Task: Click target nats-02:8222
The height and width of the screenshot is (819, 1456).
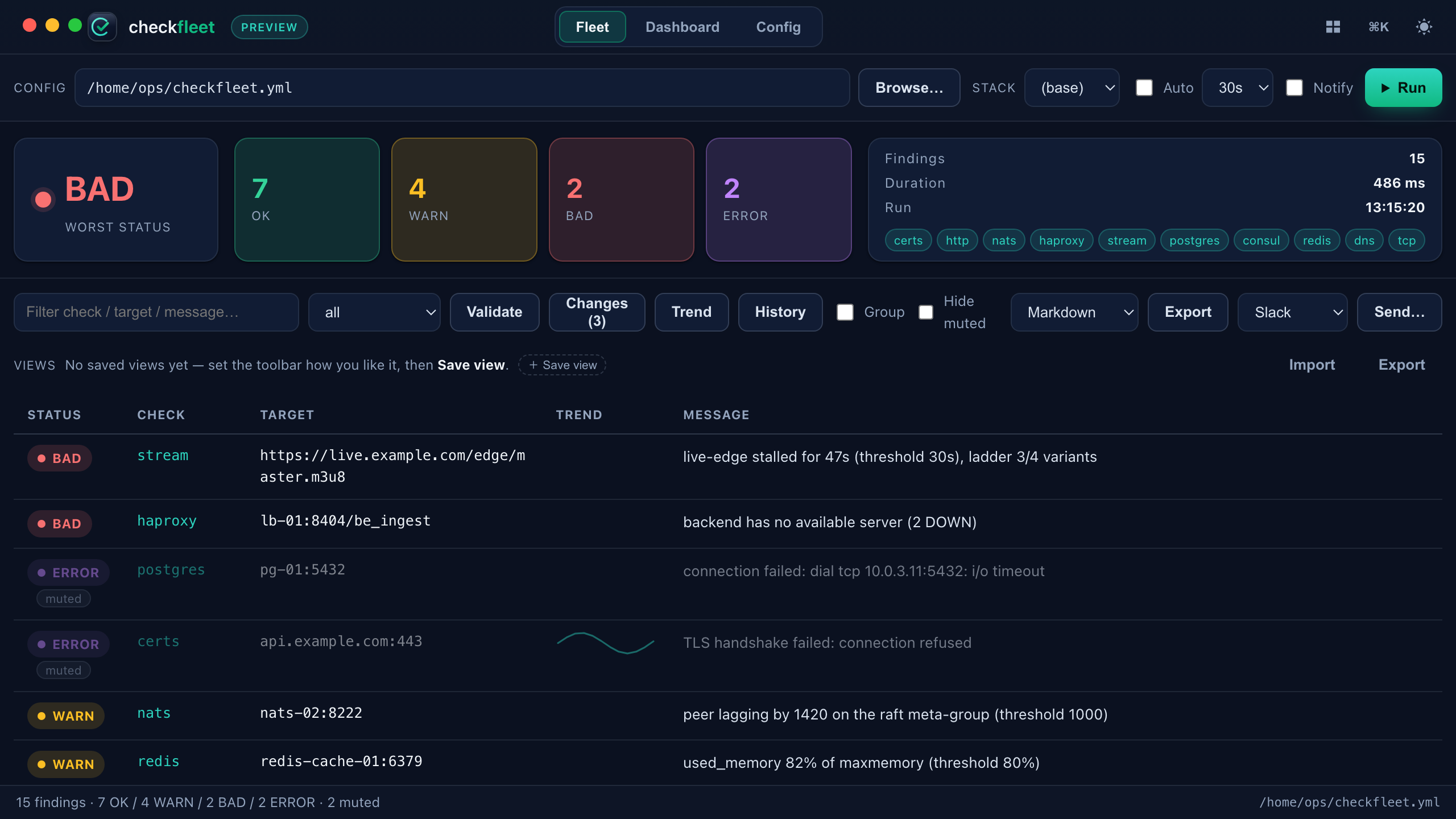Action: tap(311, 713)
